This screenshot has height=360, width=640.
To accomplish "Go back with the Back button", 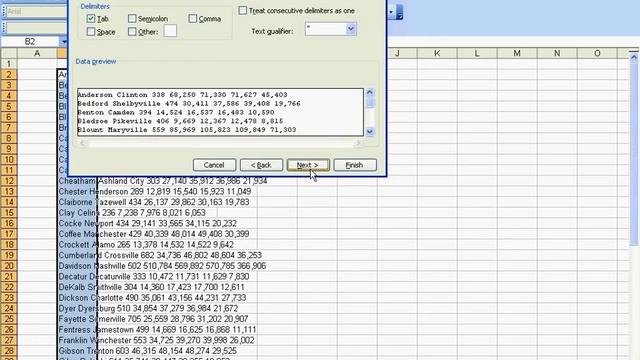I will [x=261, y=165].
